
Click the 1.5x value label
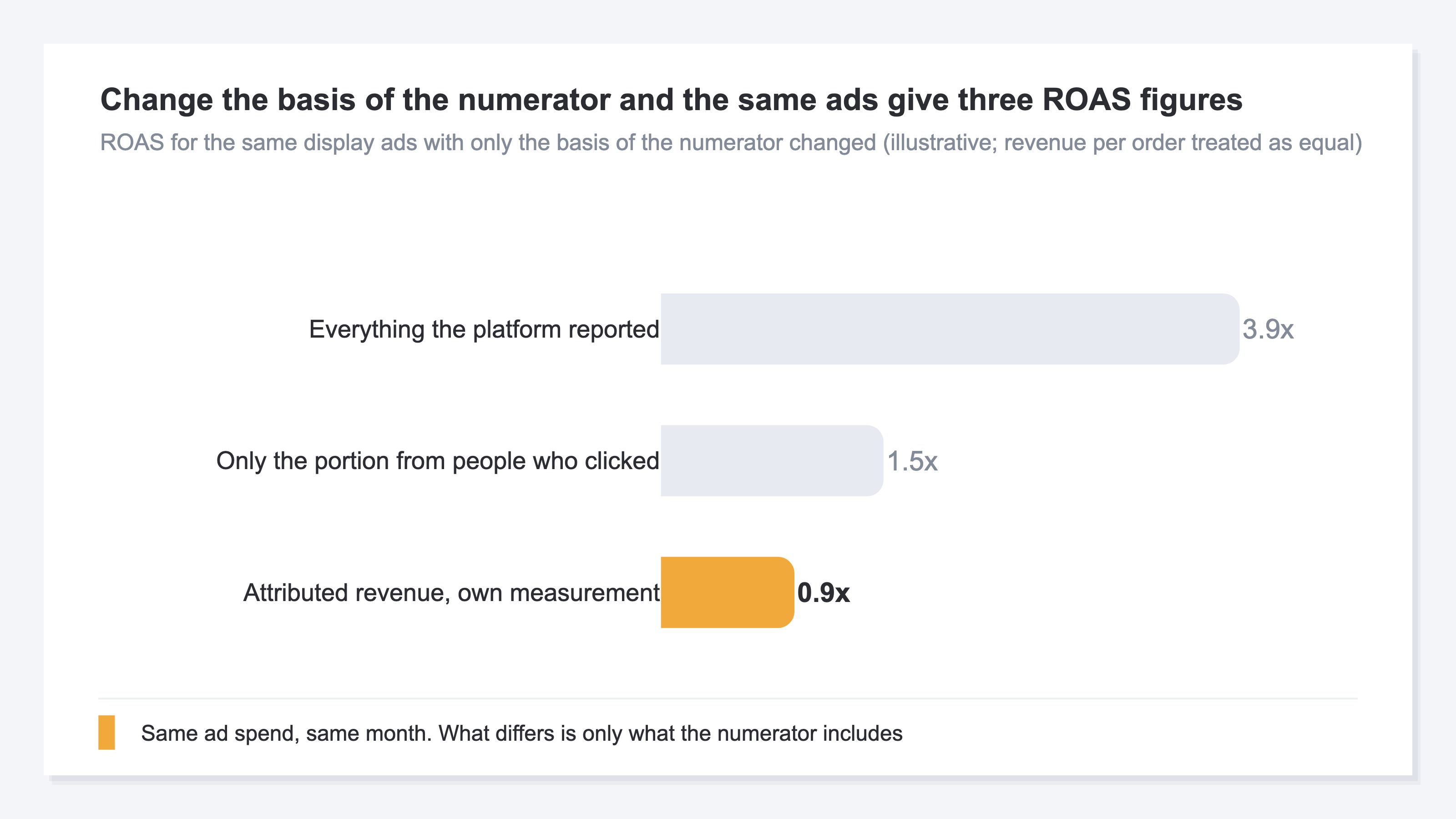coord(912,460)
